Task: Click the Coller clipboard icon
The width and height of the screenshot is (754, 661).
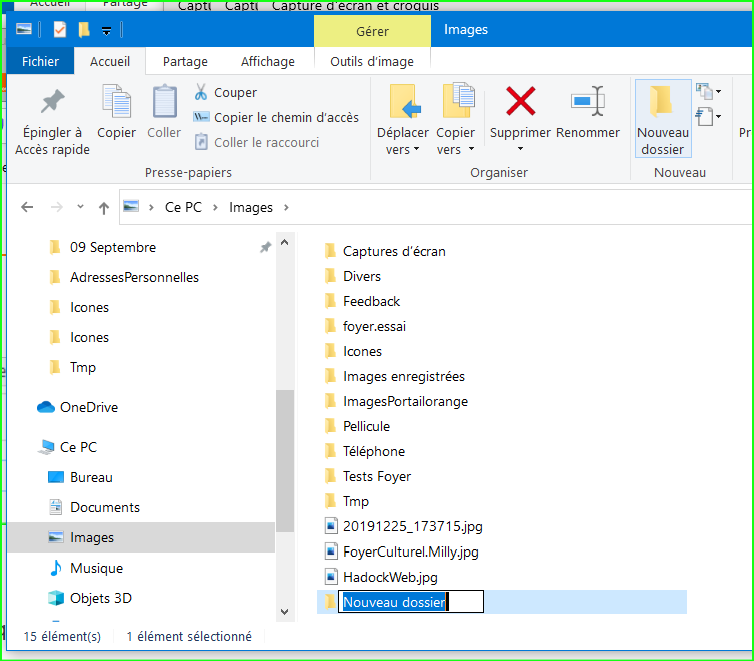Action: pyautogui.click(x=164, y=103)
